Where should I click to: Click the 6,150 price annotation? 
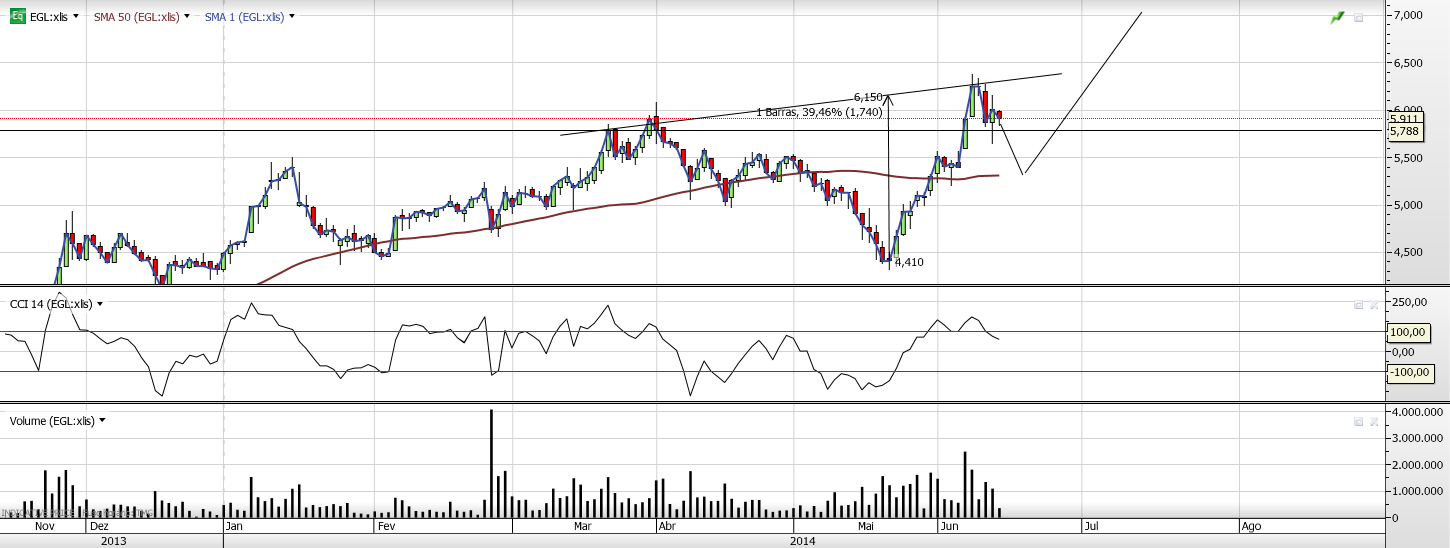[x=868, y=97]
